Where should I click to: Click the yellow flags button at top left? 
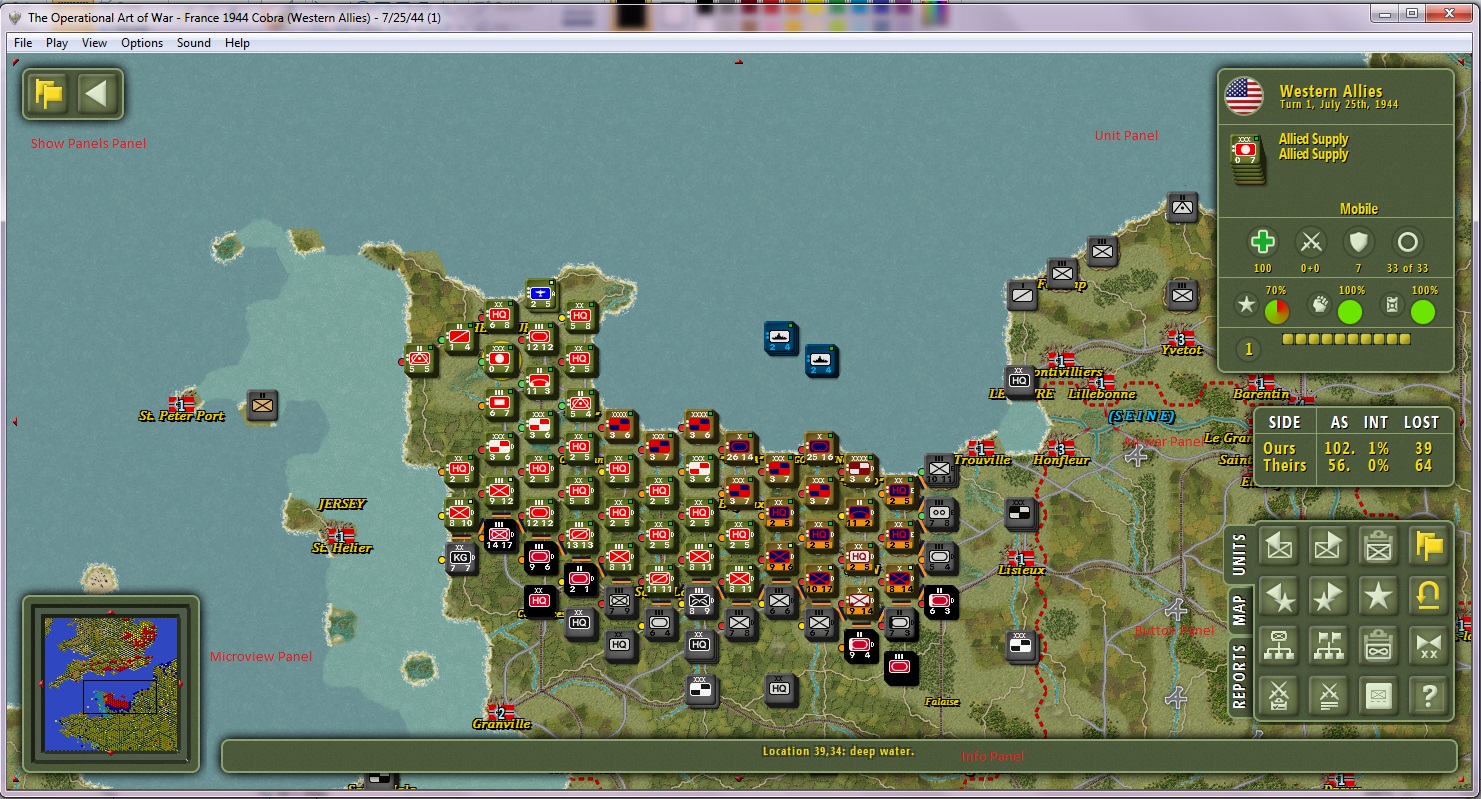pos(49,94)
